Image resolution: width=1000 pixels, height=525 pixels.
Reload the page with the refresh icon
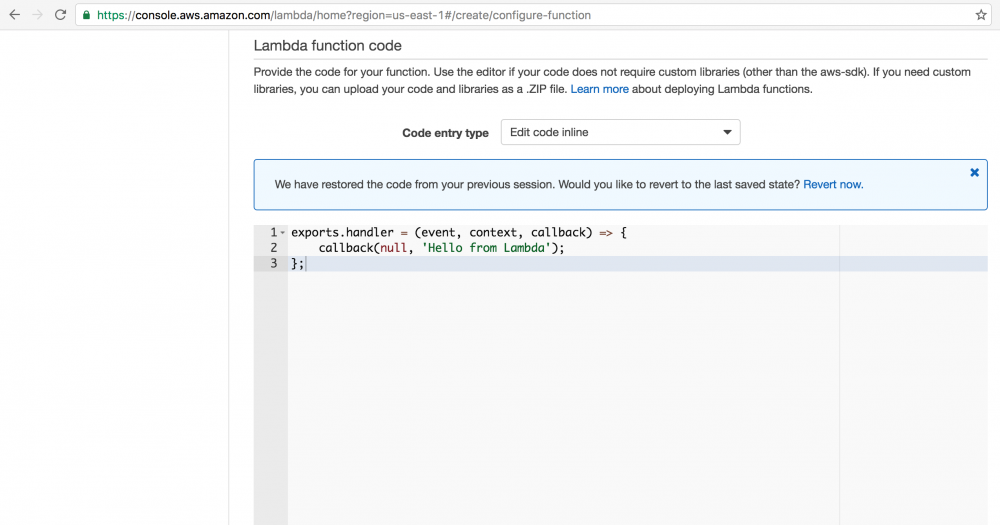(61, 15)
